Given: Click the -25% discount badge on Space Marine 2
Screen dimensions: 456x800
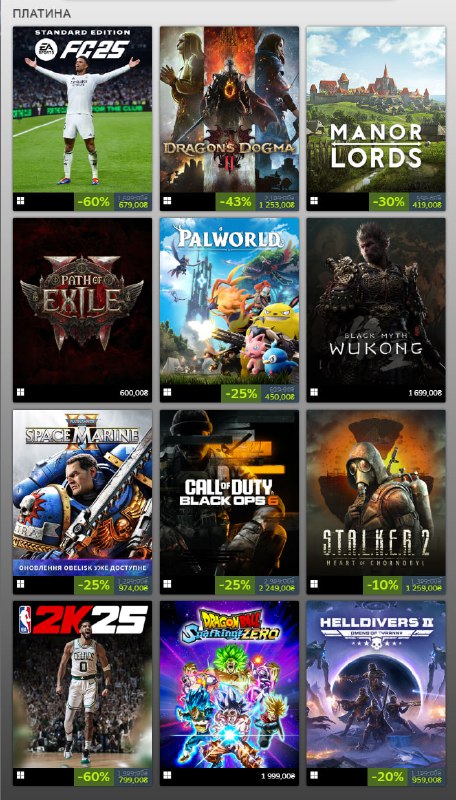Looking at the screenshot, I should pos(94,585).
